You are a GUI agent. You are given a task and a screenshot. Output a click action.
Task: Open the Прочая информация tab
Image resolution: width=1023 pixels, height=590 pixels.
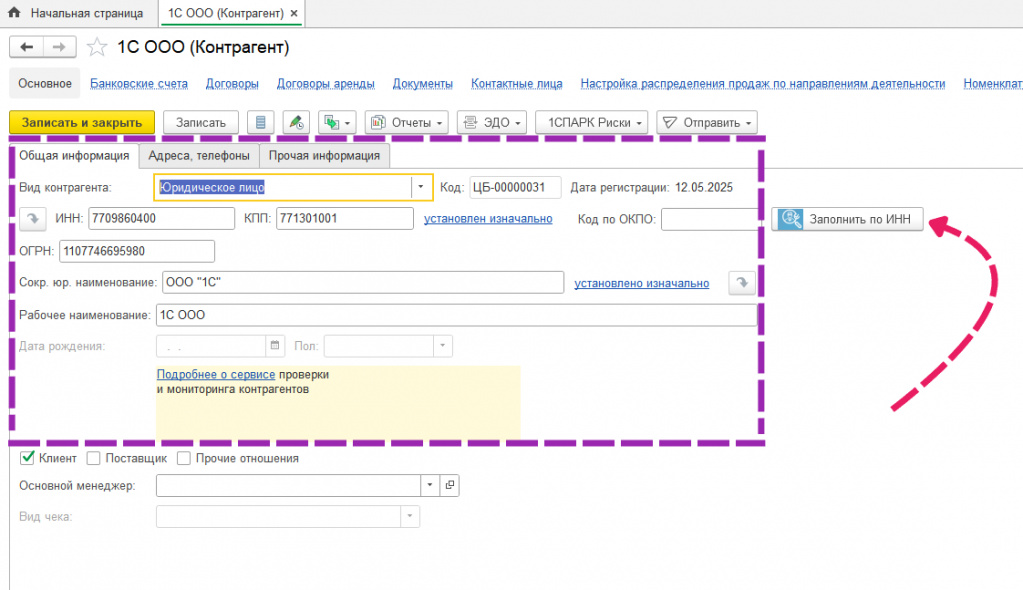(x=324, y=155)
